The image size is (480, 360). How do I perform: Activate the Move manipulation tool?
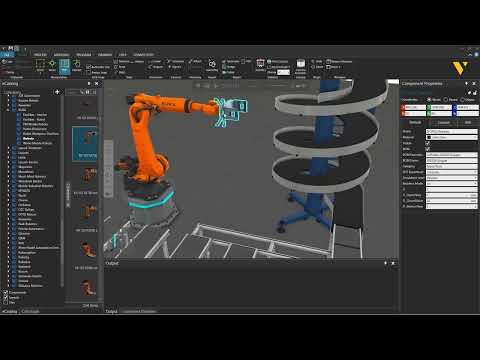[52, 66]
